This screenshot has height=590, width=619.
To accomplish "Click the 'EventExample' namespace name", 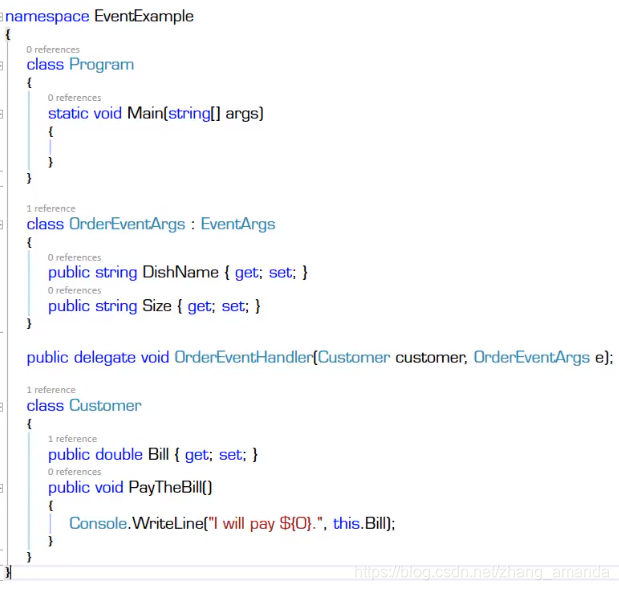I will tap(144, 17).
